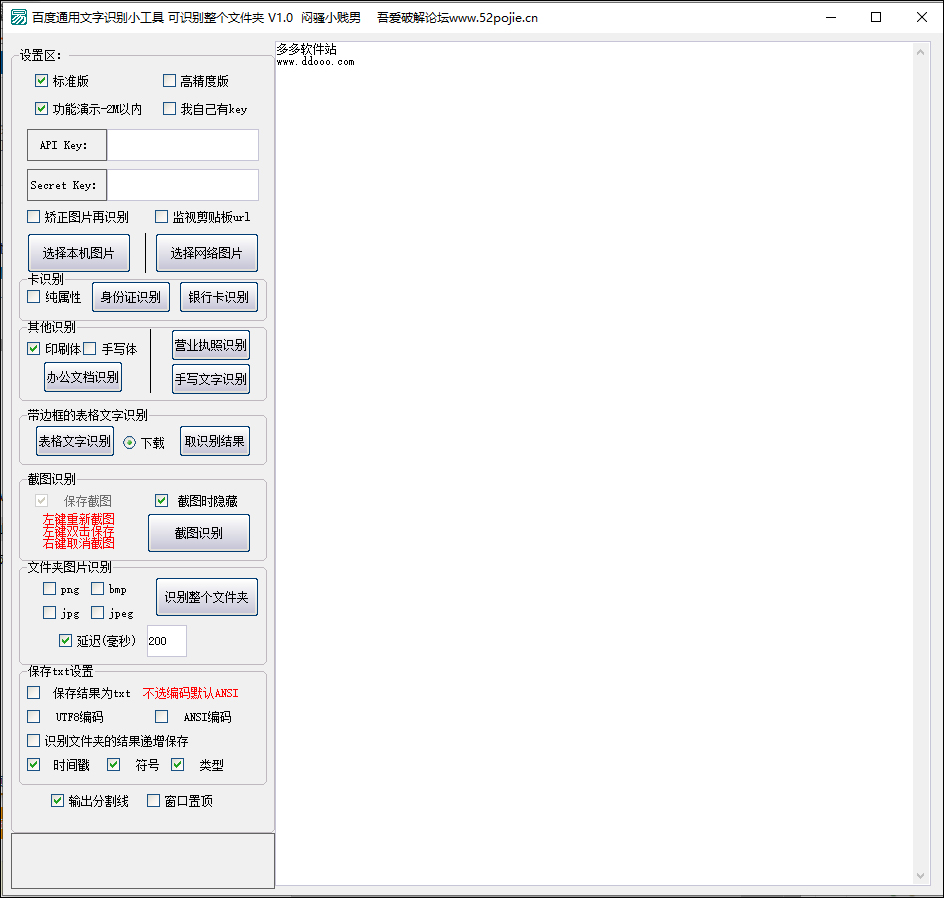The width and height of the screenshot is (944, 898).
Task: Start 身份证识别 ID card recognition
Action: click(131, 296)
